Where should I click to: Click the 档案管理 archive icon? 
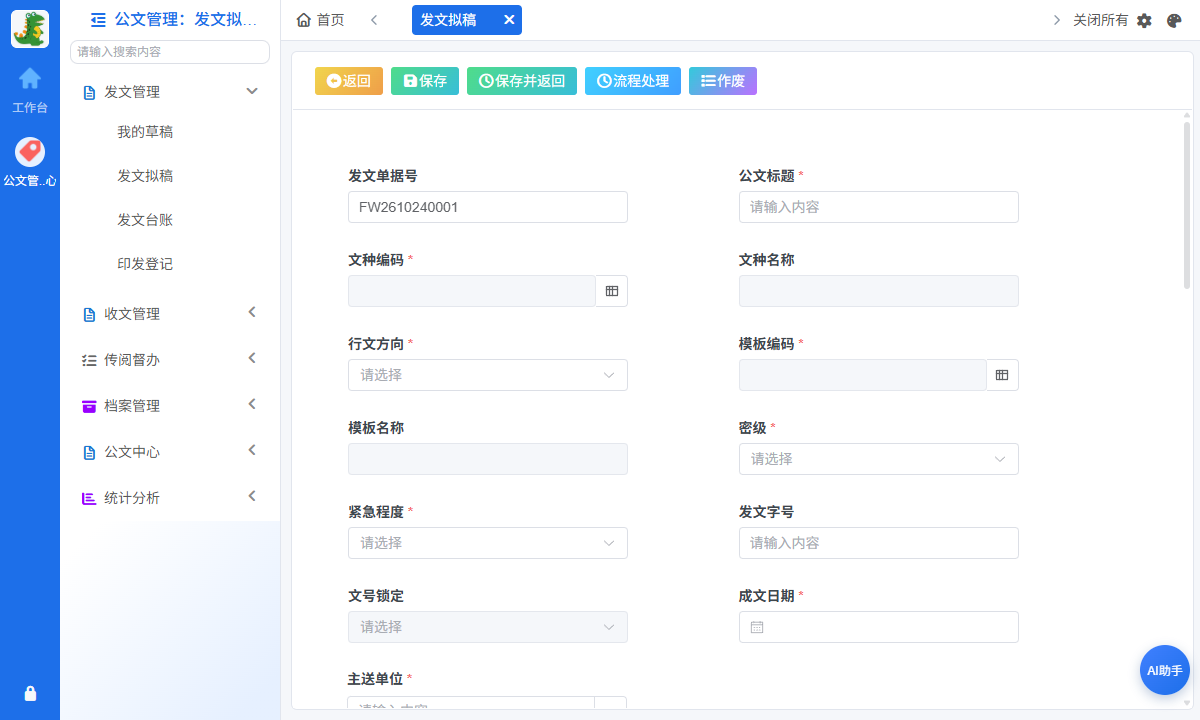(89, 406)
